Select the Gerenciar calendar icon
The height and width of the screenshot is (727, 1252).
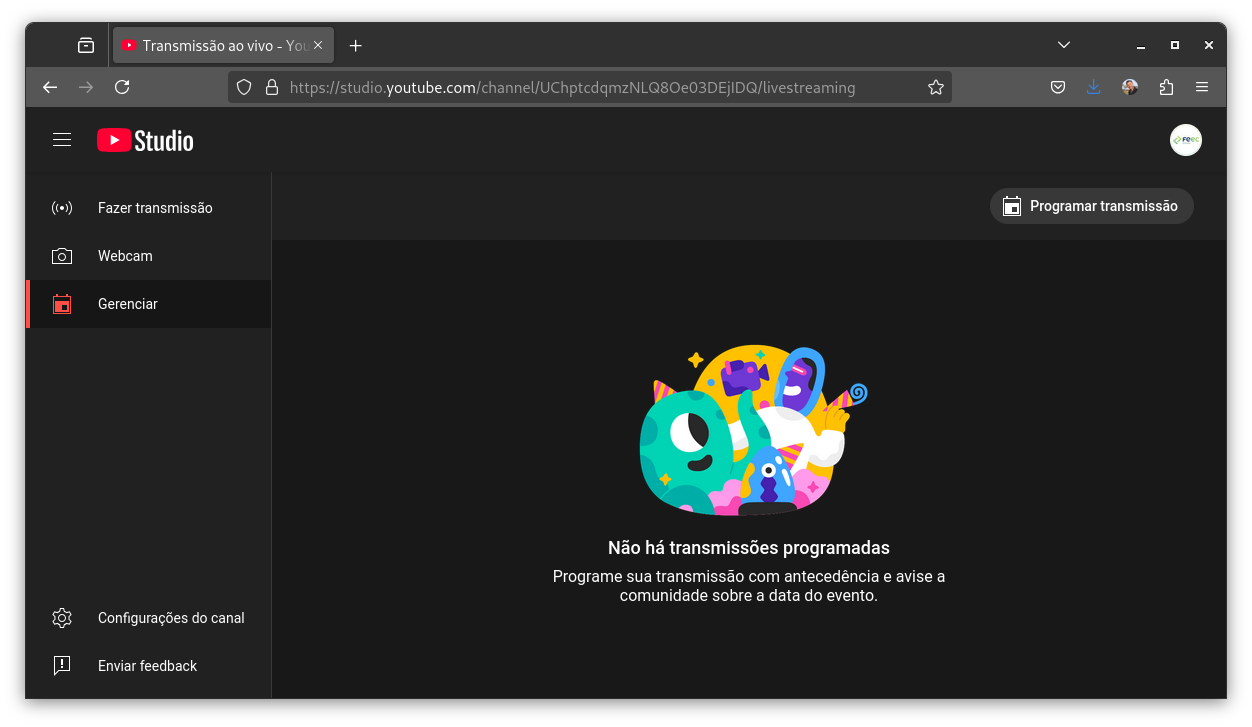tap(62, 304)
